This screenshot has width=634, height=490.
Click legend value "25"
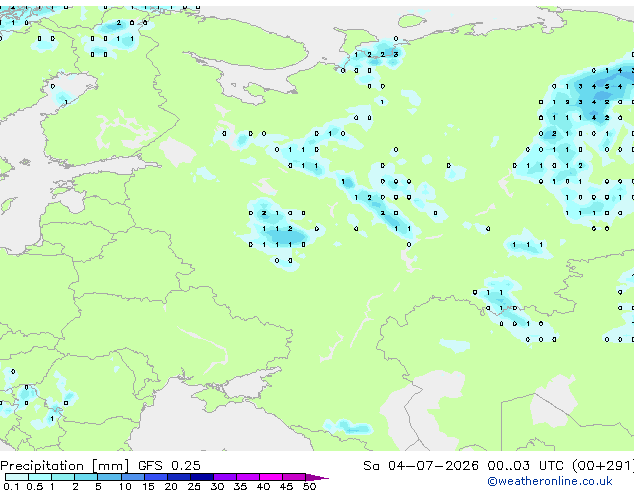pos(194,486)
